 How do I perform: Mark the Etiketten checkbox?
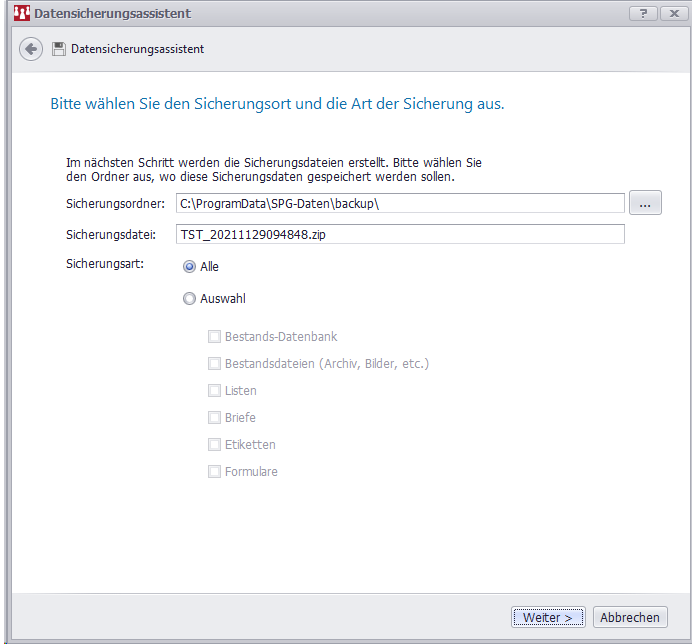click(214, 445)
